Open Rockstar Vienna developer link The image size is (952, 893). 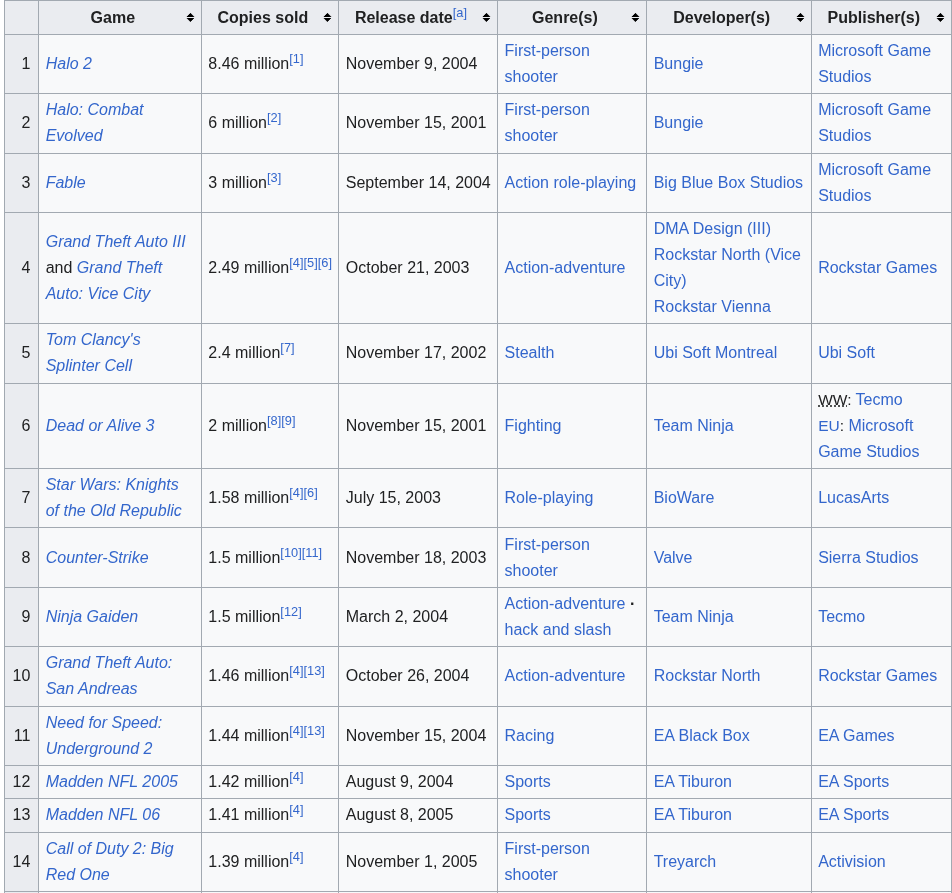point(712,306)
